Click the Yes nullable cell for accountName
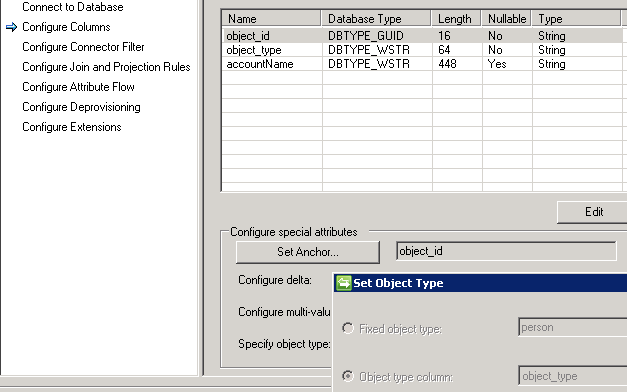627x392 pixels. pos(497,64)
